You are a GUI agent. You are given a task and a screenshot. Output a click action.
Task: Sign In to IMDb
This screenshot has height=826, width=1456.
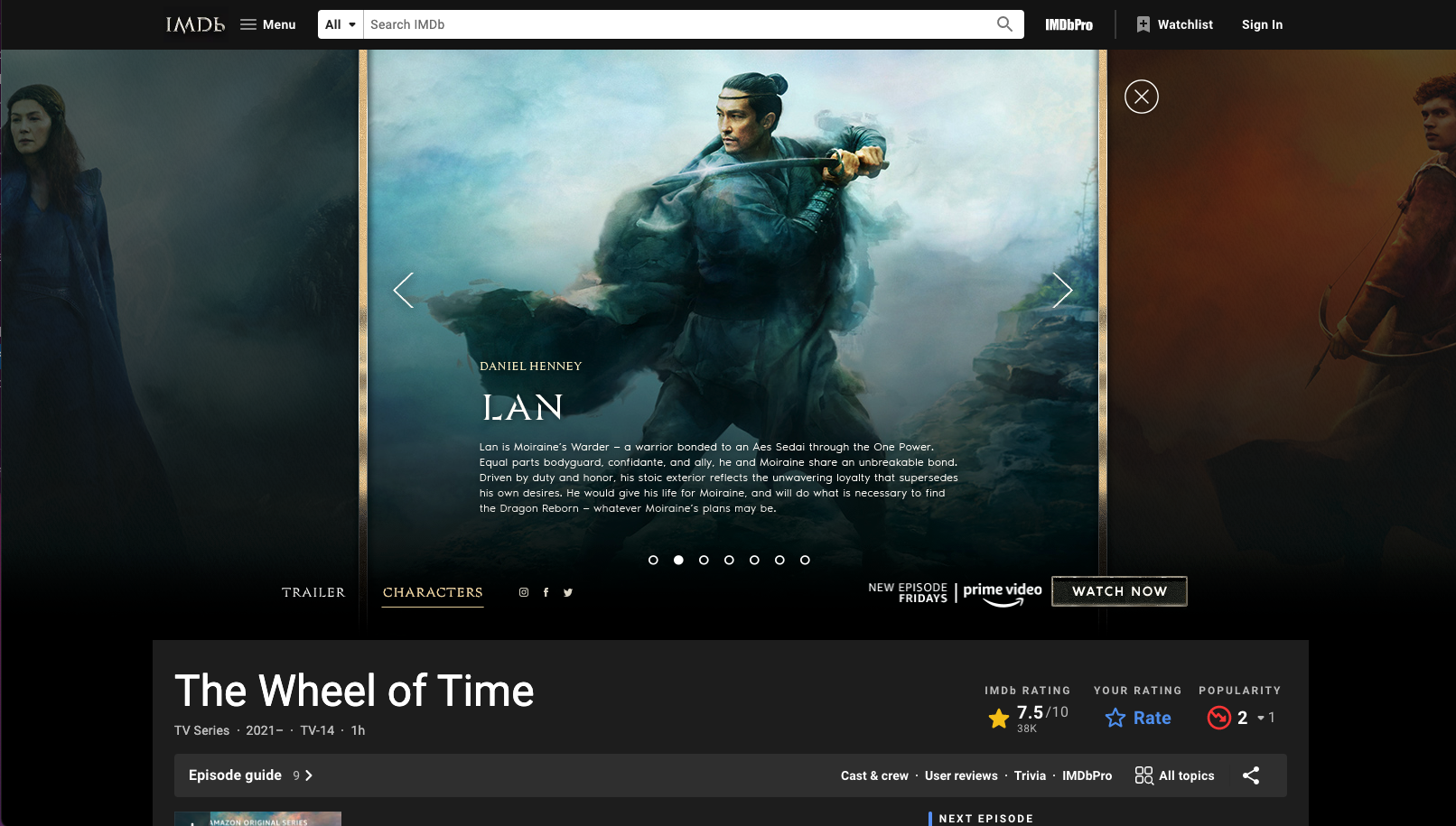[x=1262, y=24]
